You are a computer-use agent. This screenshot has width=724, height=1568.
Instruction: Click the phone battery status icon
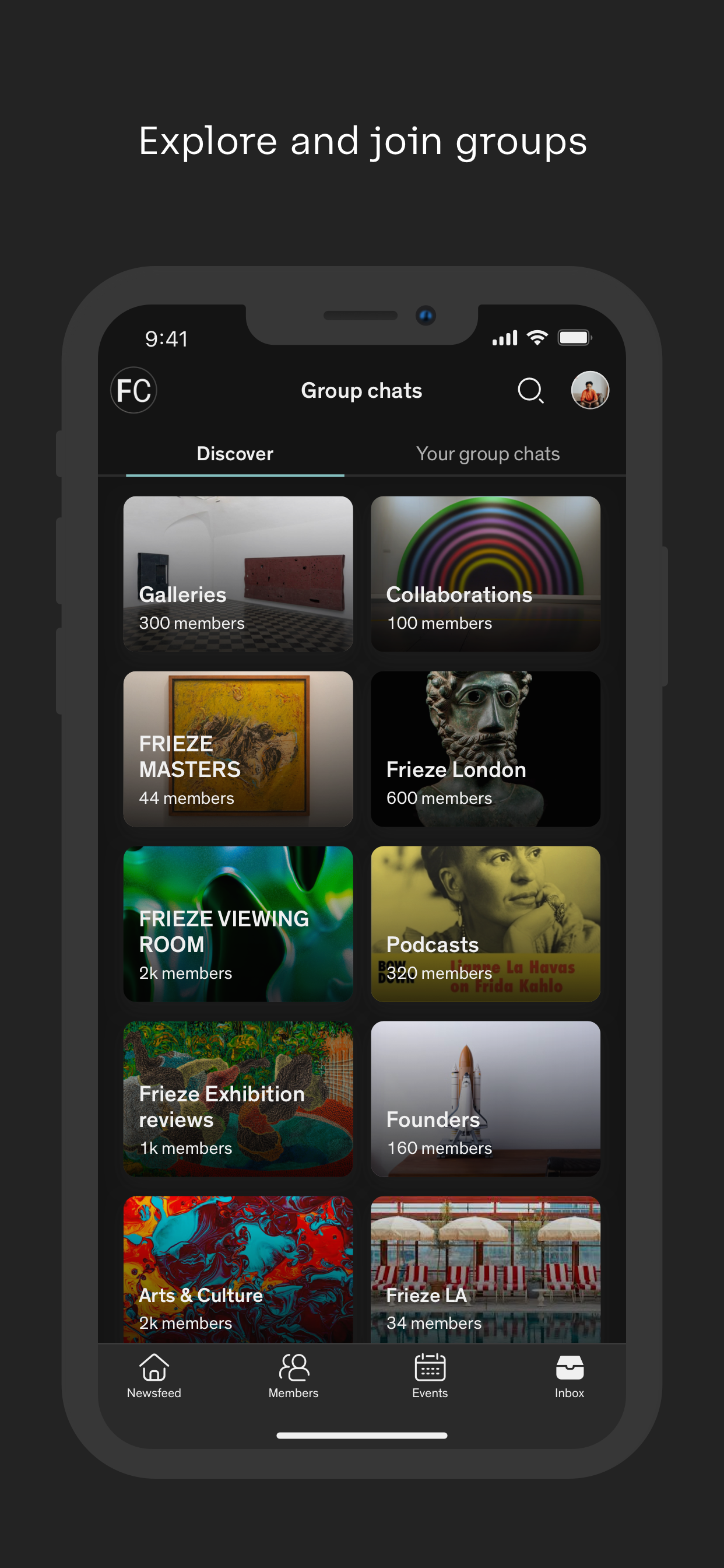point(575,338)
